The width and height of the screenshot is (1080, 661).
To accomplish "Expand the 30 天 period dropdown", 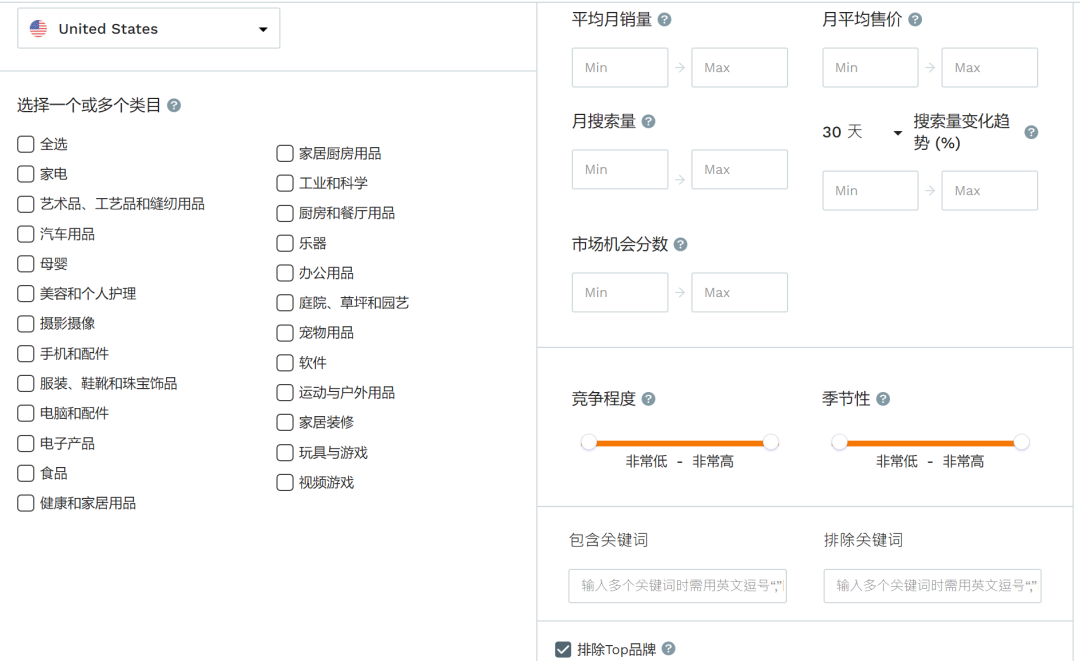I will 861,132.
